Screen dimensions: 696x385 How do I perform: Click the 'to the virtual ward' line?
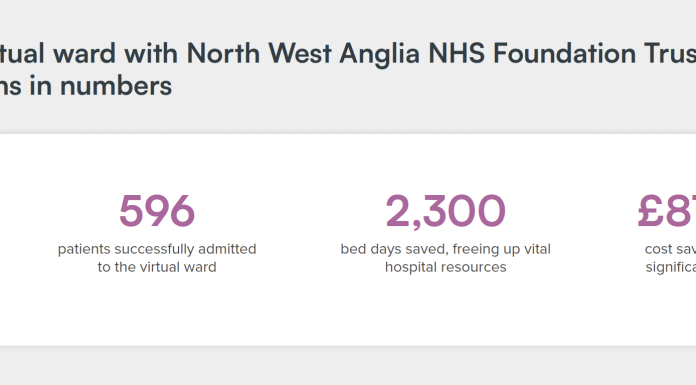tap(157, 267)
